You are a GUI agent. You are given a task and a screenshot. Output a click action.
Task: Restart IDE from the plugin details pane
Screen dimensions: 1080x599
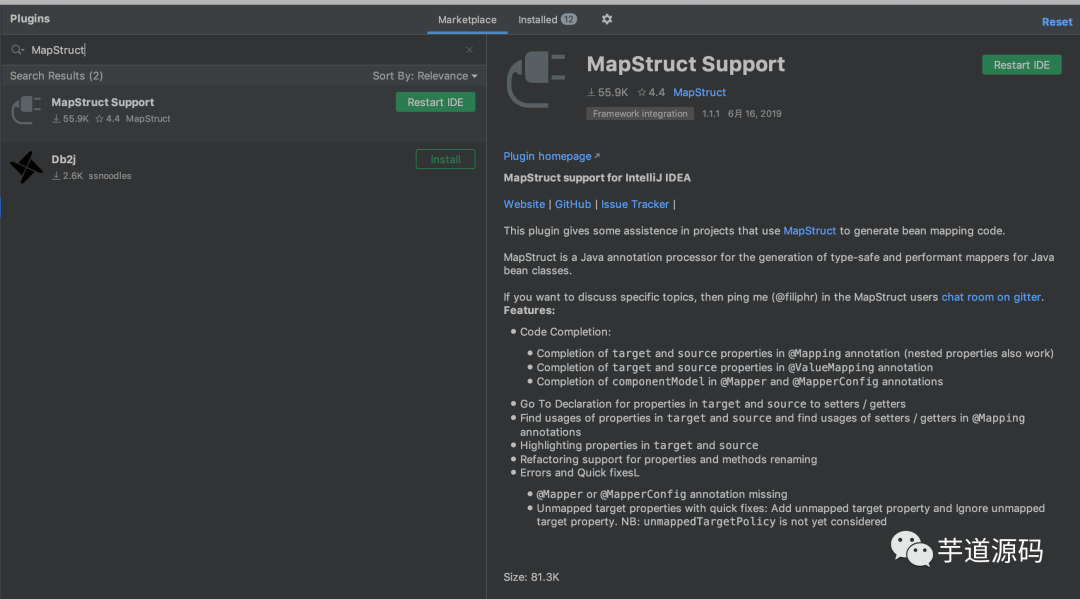pyautogui.click(x=1021, y=65)
